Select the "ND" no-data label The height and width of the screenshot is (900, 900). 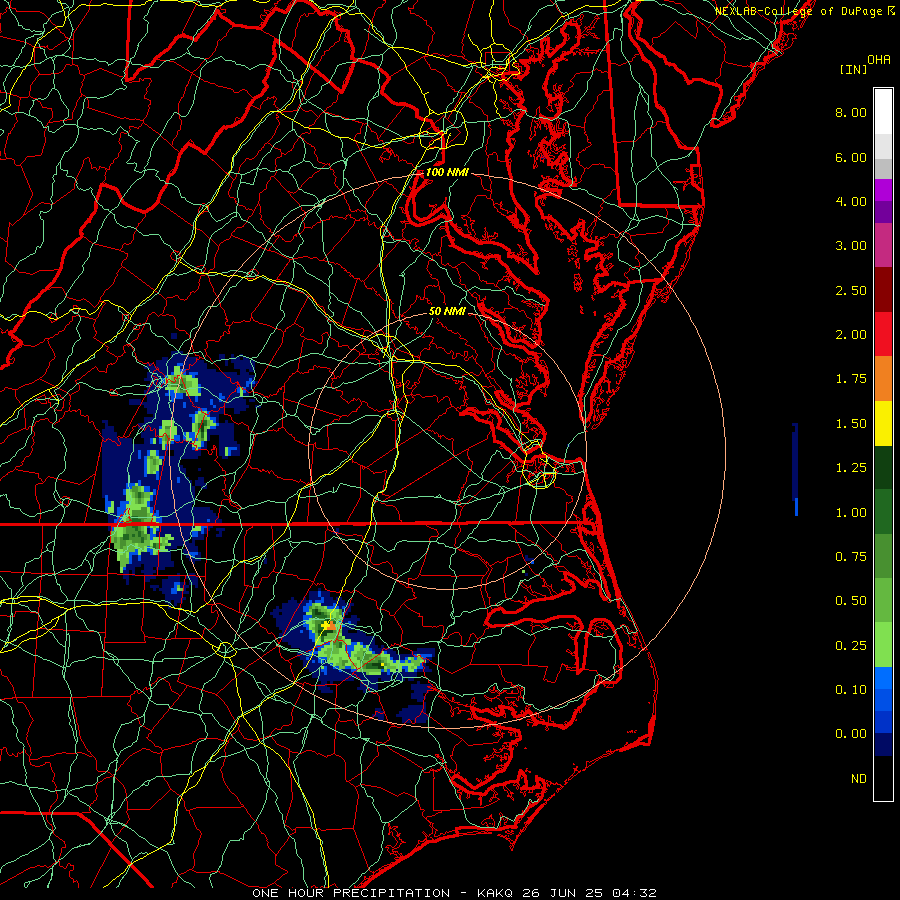(859, 779)
